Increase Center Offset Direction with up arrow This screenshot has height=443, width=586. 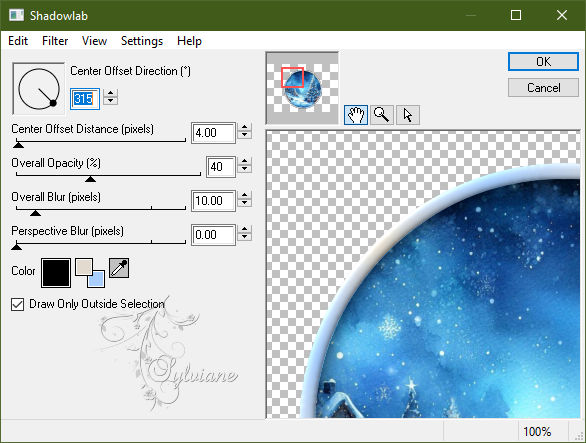(110, 93)
